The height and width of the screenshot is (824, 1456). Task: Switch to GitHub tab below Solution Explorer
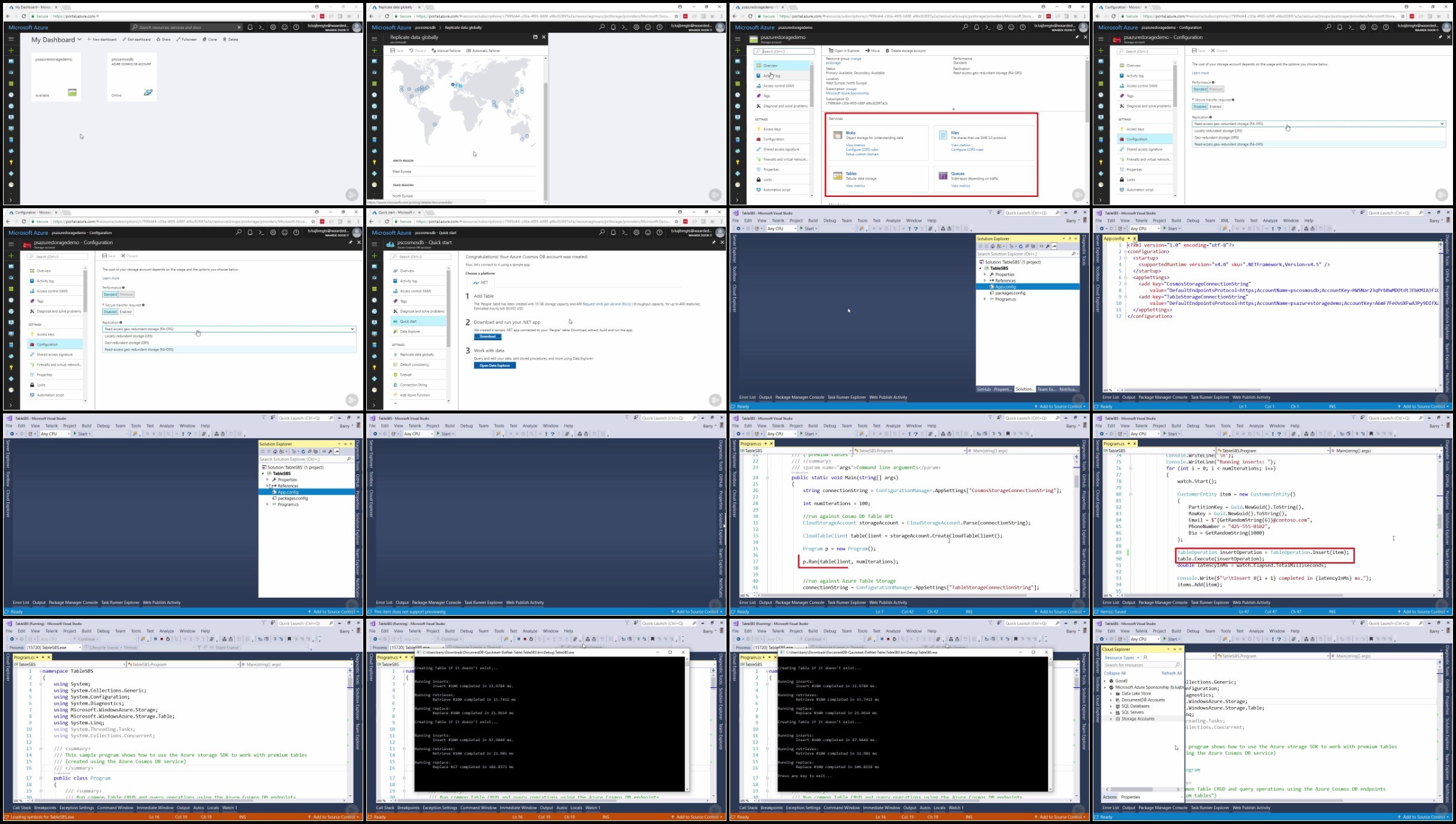coord(983,389)
